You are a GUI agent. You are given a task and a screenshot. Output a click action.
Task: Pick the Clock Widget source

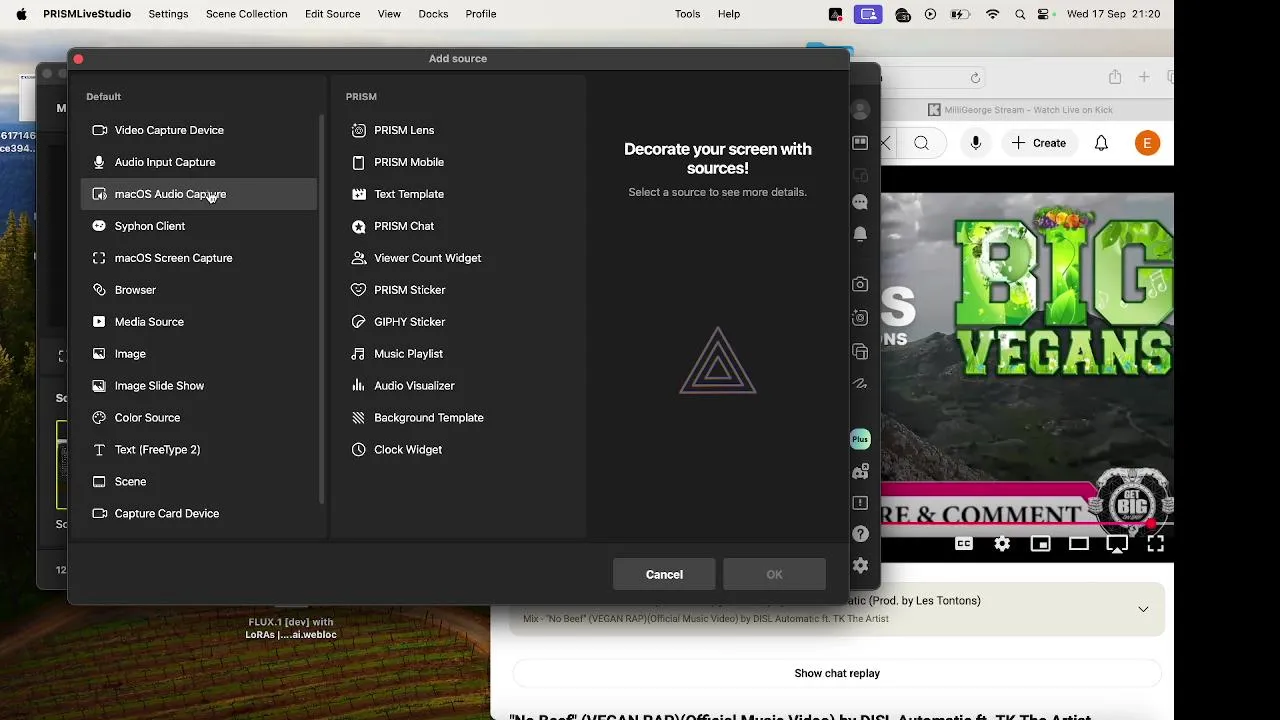(458, 450)
